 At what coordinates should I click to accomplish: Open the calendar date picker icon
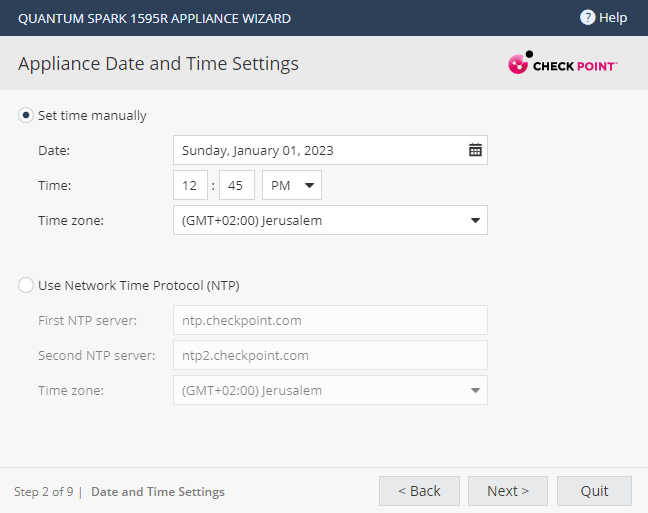click(475, 150)
